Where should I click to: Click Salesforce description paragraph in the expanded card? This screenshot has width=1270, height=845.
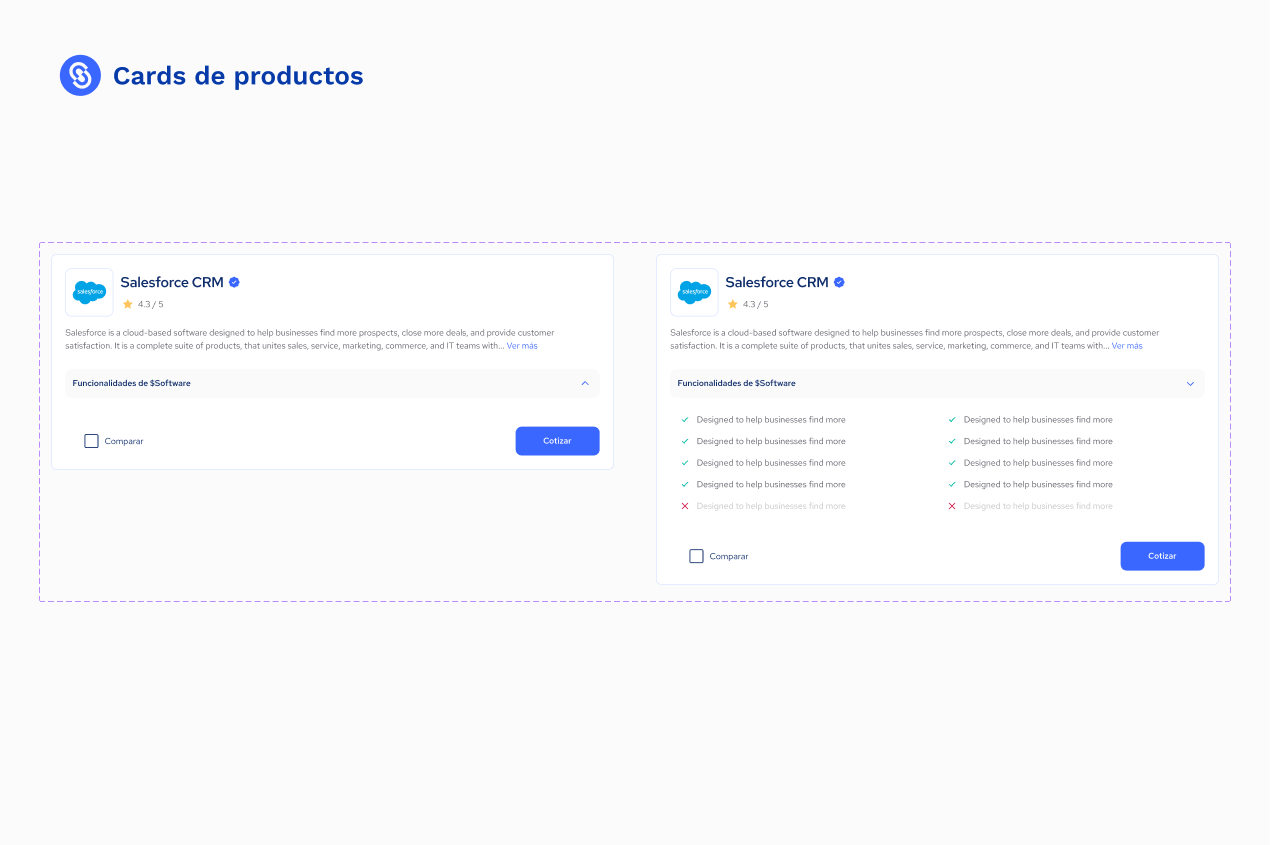915,339
